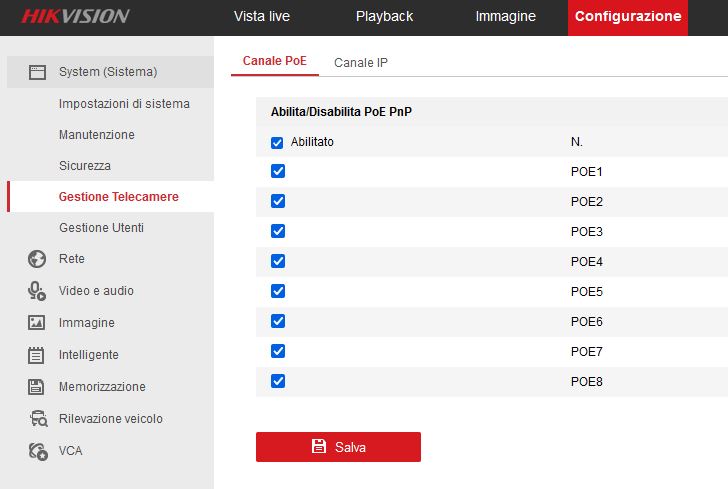Click the Hikvision logo

point(75,16)
